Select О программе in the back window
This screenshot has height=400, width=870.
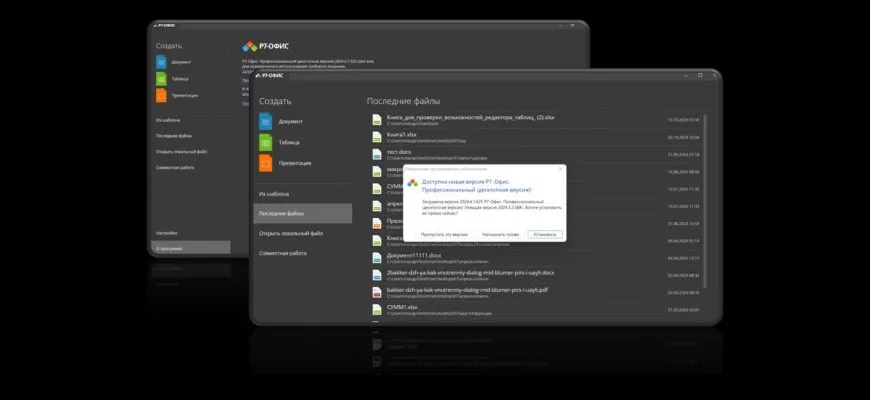pos(191,248)
